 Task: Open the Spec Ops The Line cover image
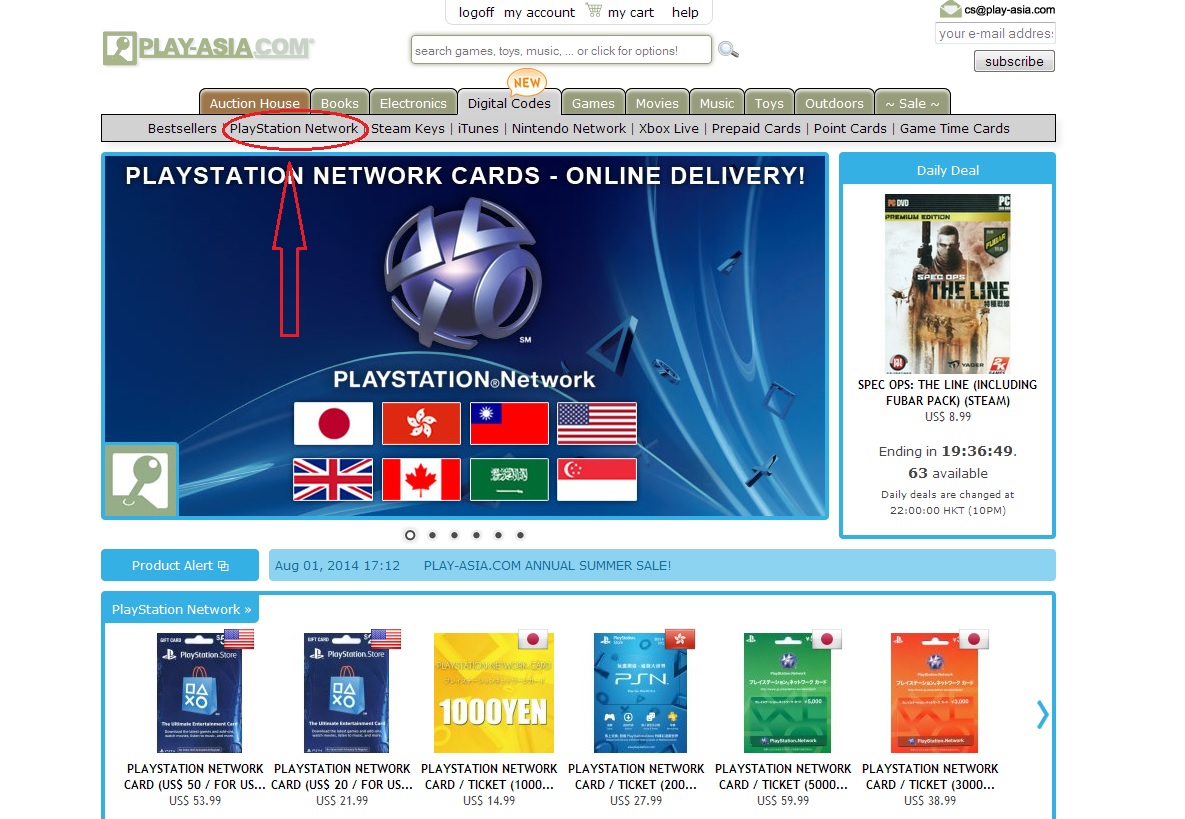(947, 284)
